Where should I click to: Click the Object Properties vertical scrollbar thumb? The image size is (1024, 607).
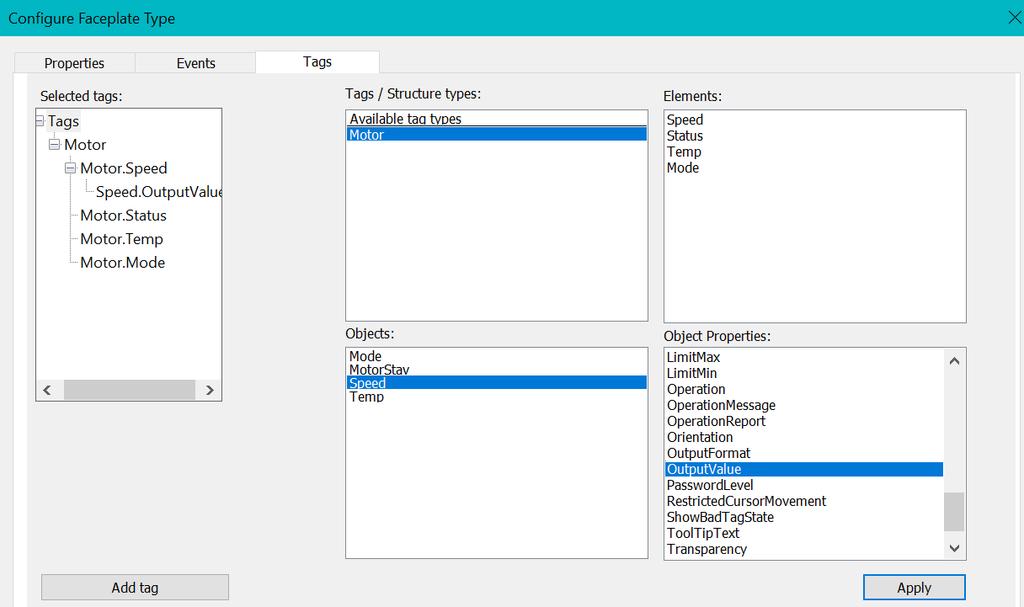point(954,512)
